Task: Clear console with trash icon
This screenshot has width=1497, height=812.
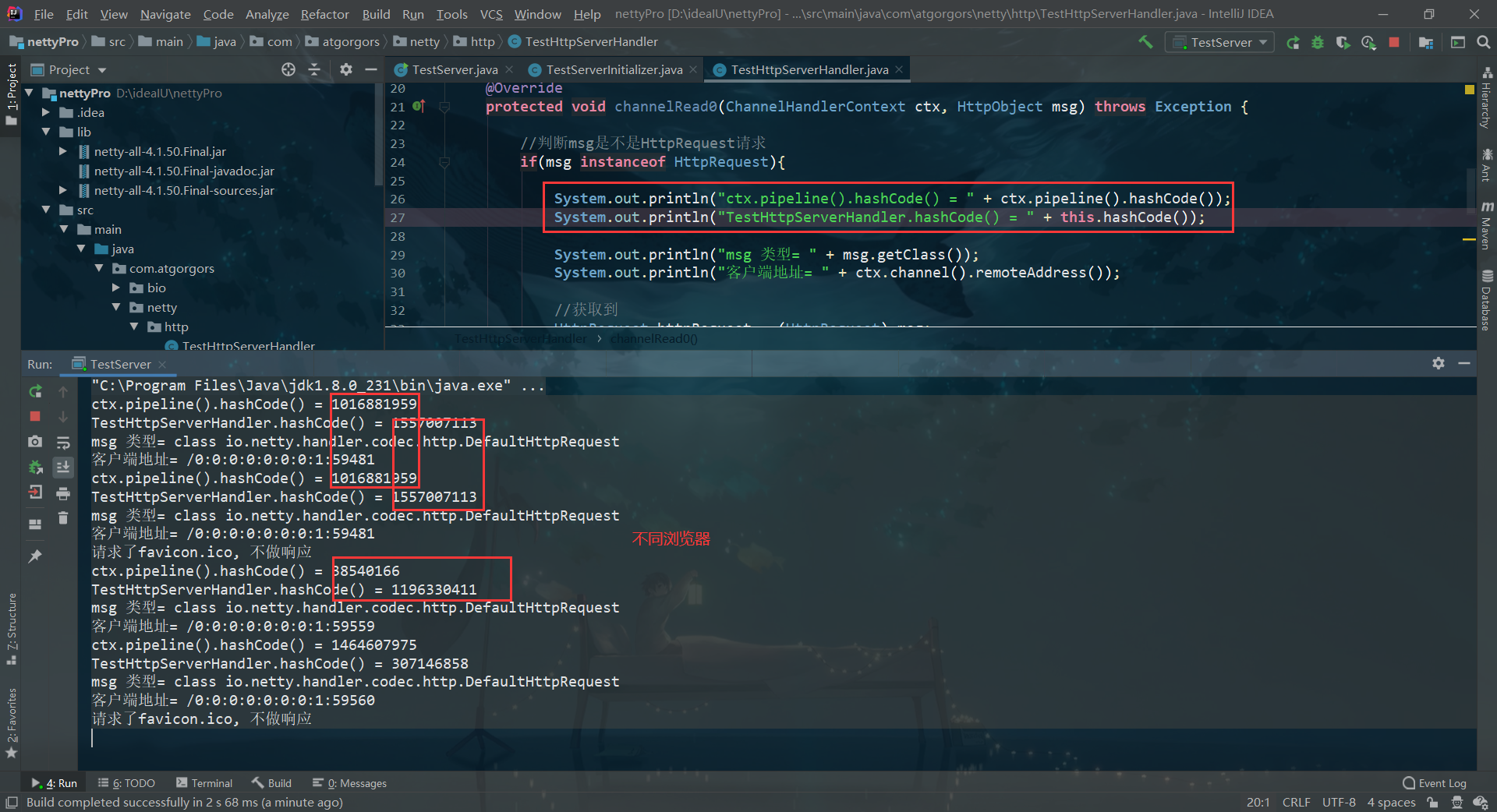Action: coord(63,517)
